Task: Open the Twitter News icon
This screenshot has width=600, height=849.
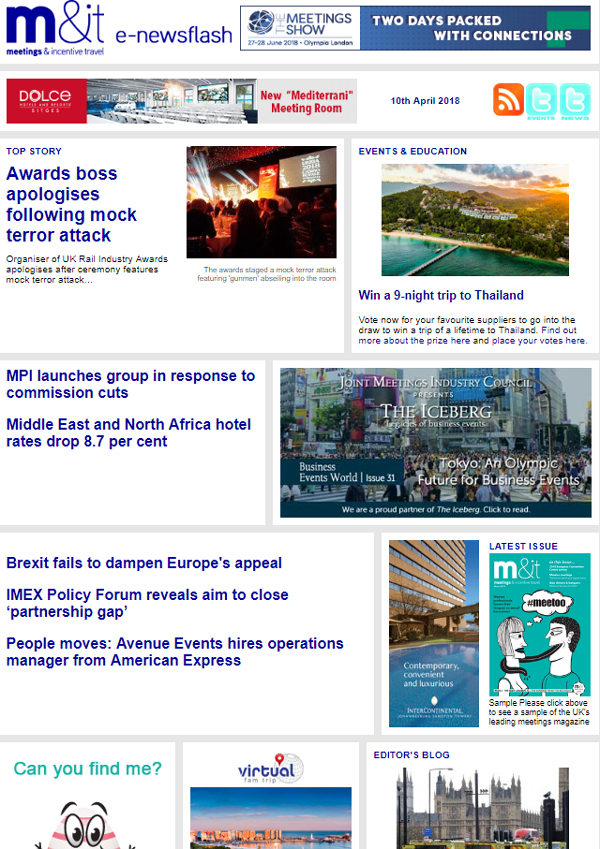Action: (575, 100)
